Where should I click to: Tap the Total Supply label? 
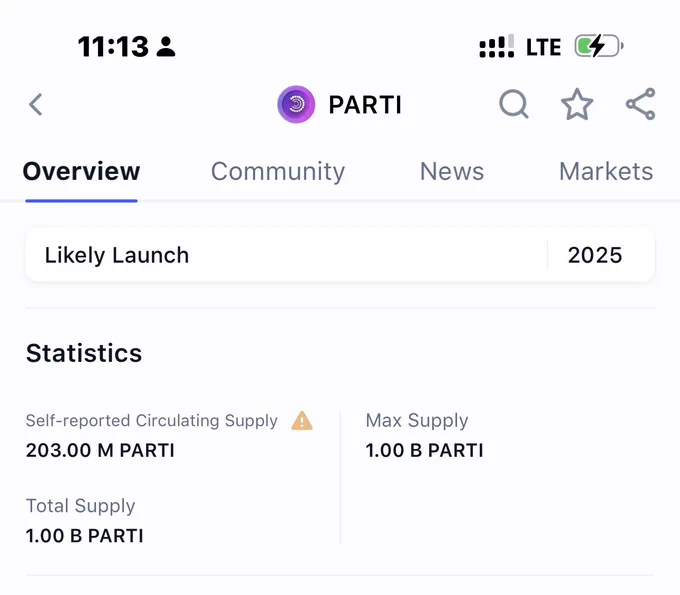[x=81, y=506]
